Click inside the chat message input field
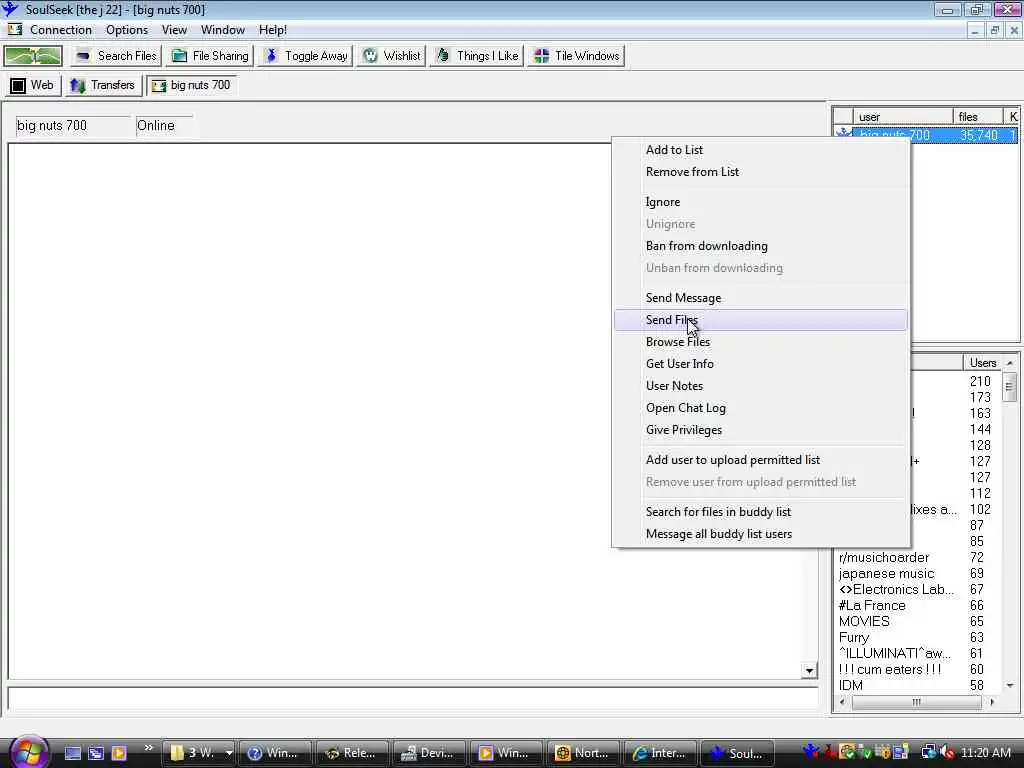 coord(413,698)
